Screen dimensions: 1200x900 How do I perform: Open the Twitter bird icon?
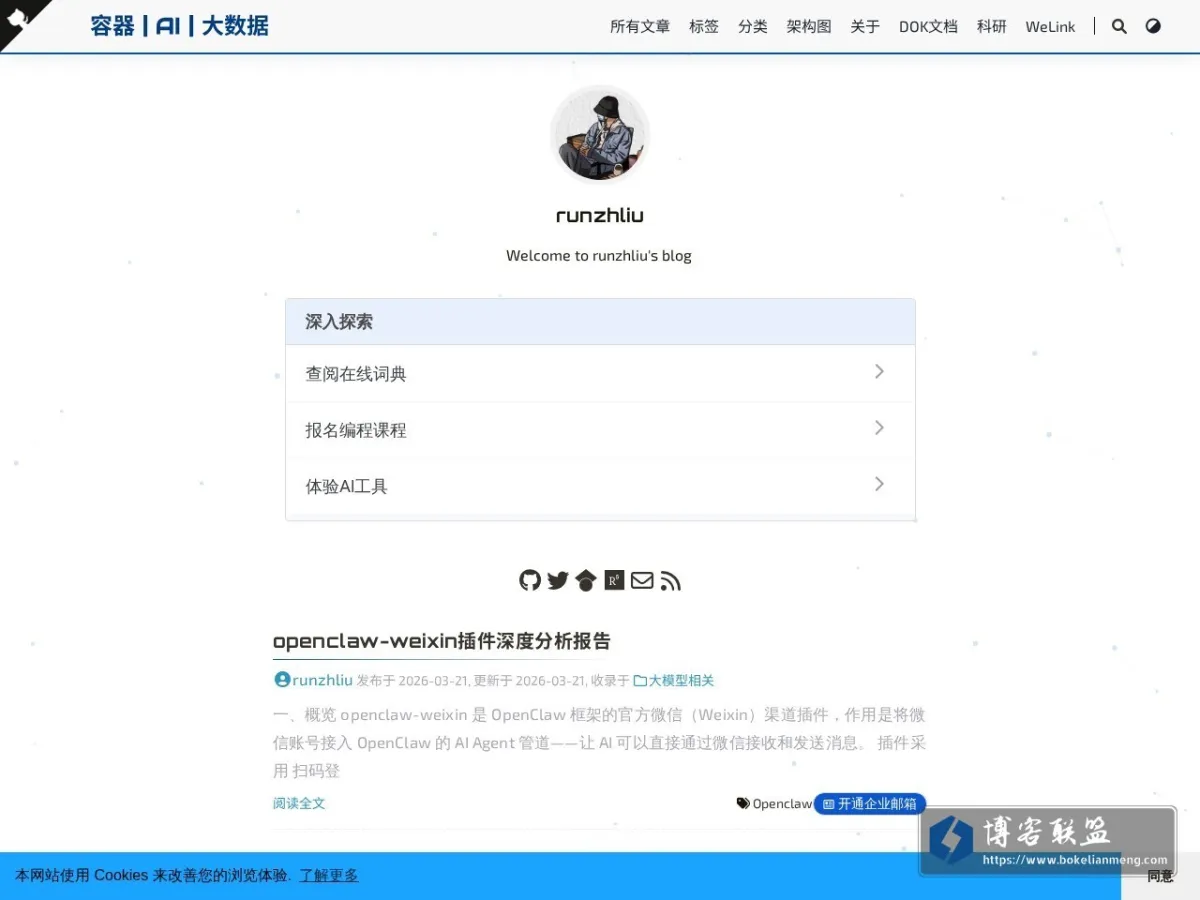click(558, 580)
